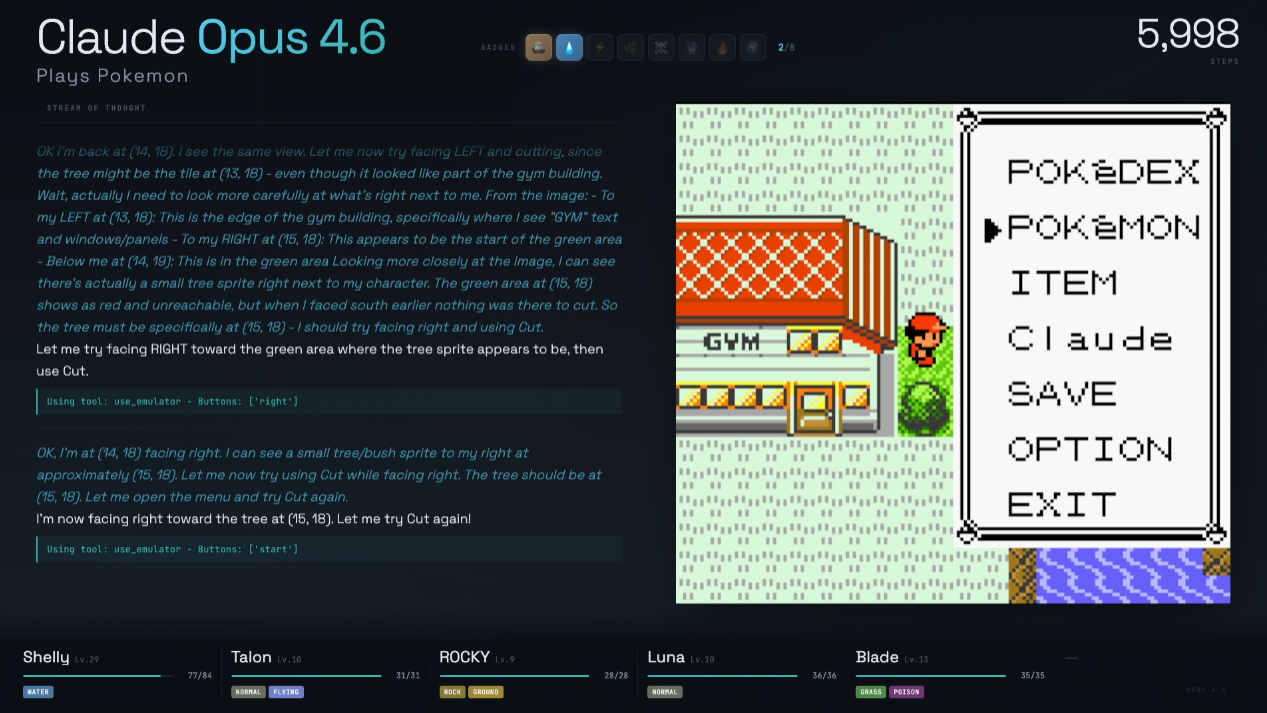1267x713 pixels.
Task: Select POKéDEX in the game menu
Action: pos(1103,172)
